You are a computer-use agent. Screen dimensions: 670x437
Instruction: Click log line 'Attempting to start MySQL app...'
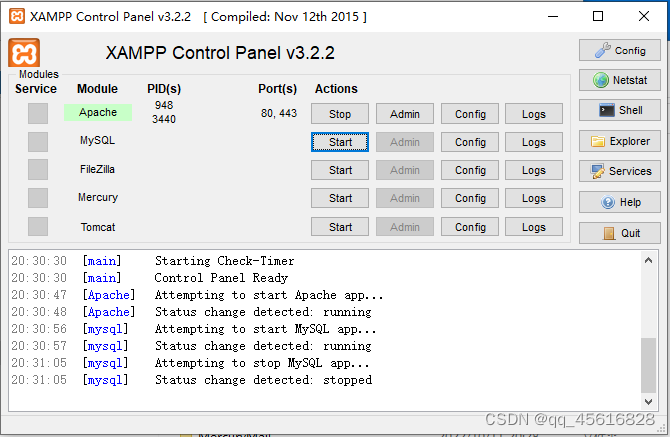click(x=265, y=329)
